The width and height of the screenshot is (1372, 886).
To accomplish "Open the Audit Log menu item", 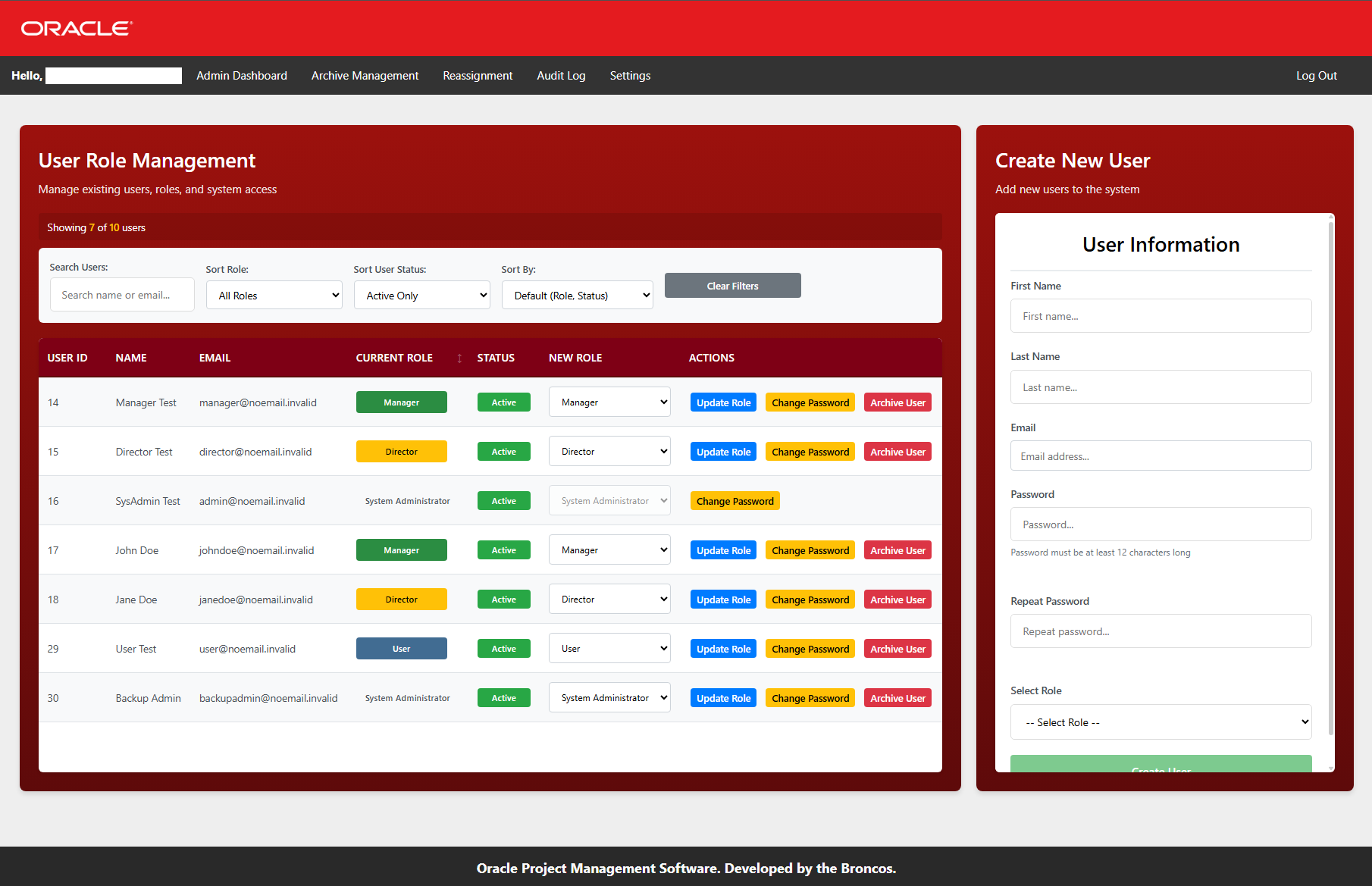I will [x=561, y=76].
